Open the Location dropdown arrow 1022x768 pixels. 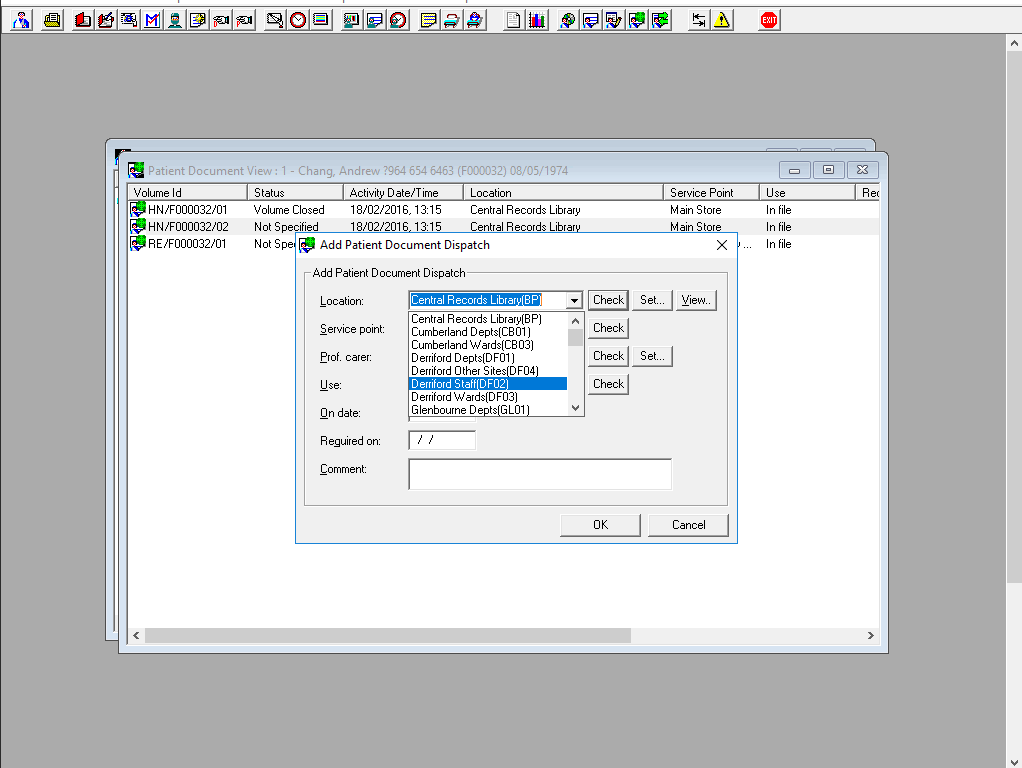(x=574, y=301)
